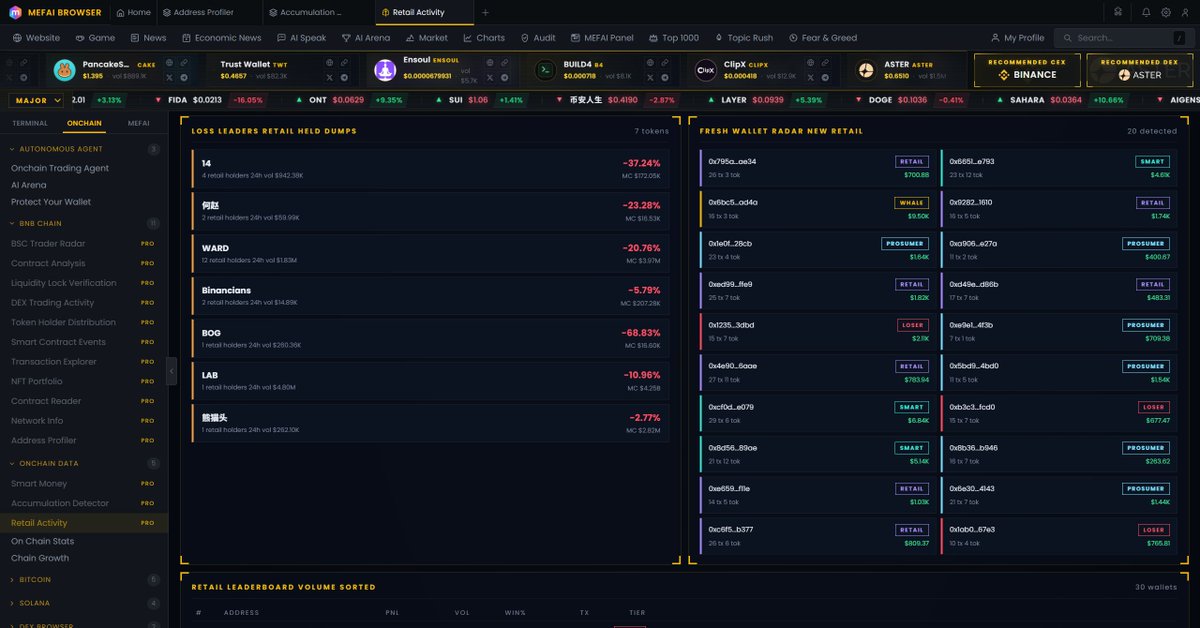Open the LOSER wallet 0x1235...3dbd

817,331
